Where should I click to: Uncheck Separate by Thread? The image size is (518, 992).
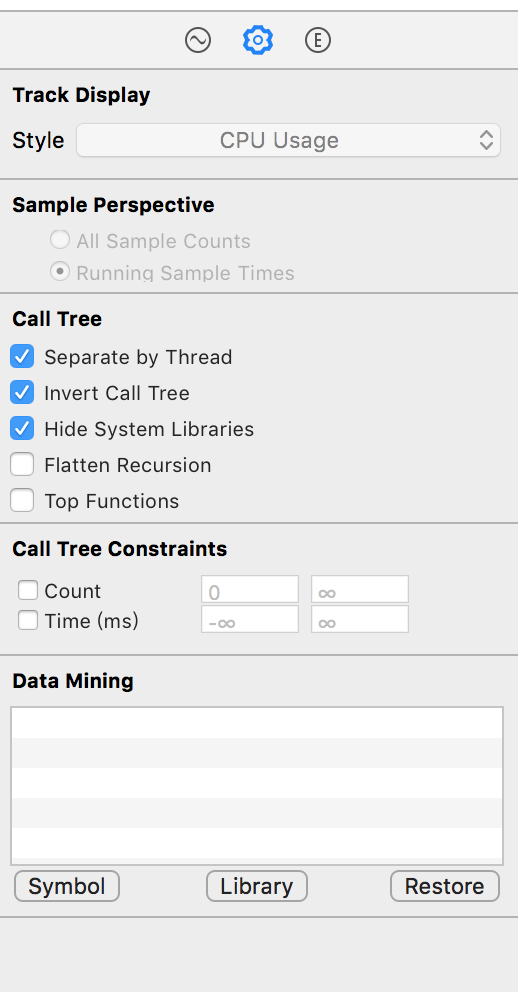pyautogui.click(x=22, y=357)
